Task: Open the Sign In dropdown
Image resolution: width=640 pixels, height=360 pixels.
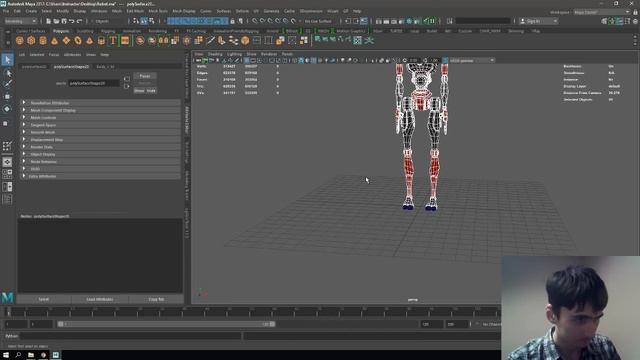Action: 539,21
